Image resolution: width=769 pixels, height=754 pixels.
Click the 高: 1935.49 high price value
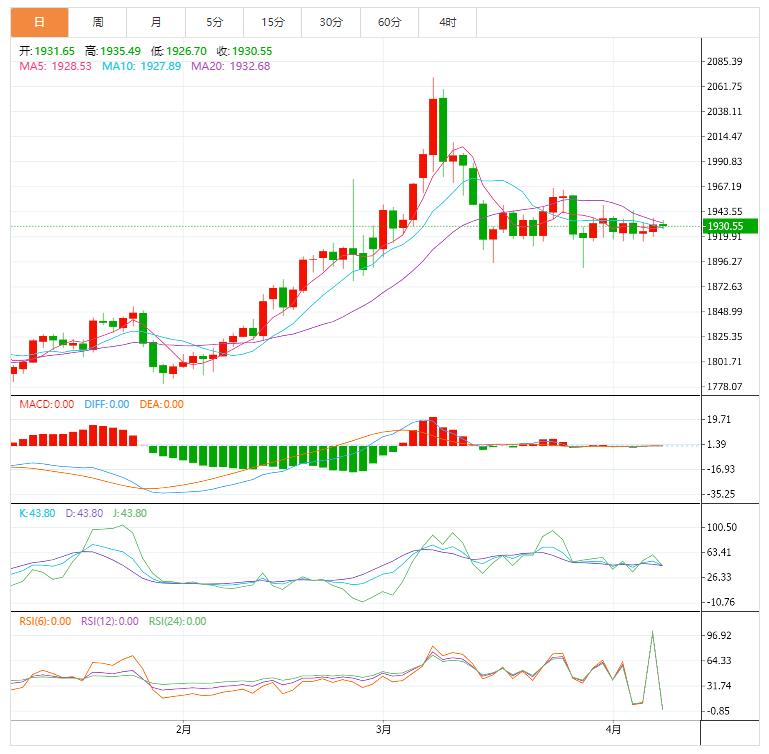point(113,51)
